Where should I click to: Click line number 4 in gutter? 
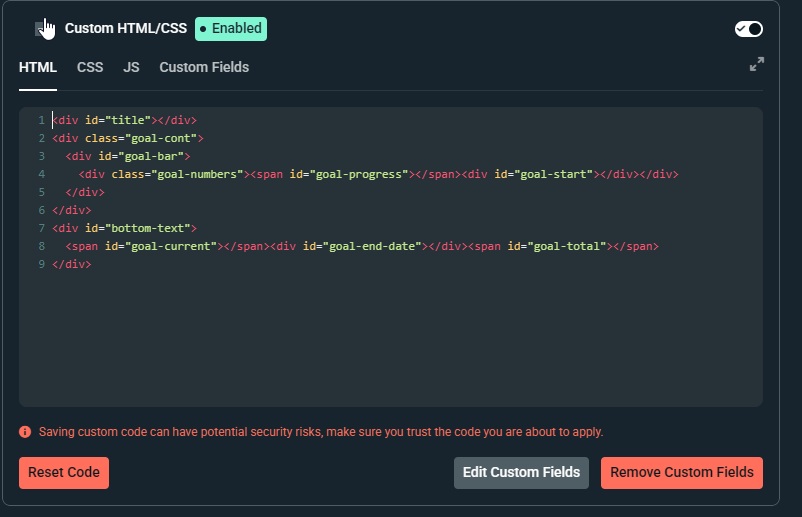click(41, 174)
